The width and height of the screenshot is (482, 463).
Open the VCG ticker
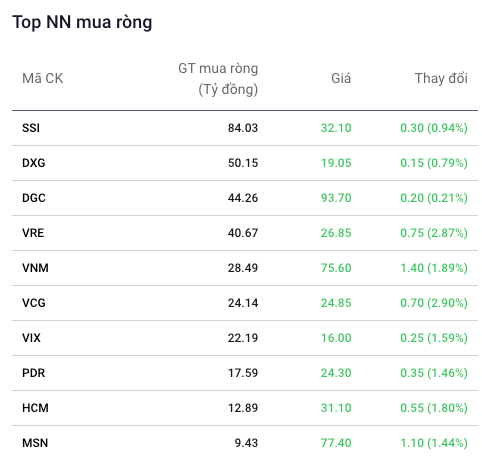(x=33, y=303)
